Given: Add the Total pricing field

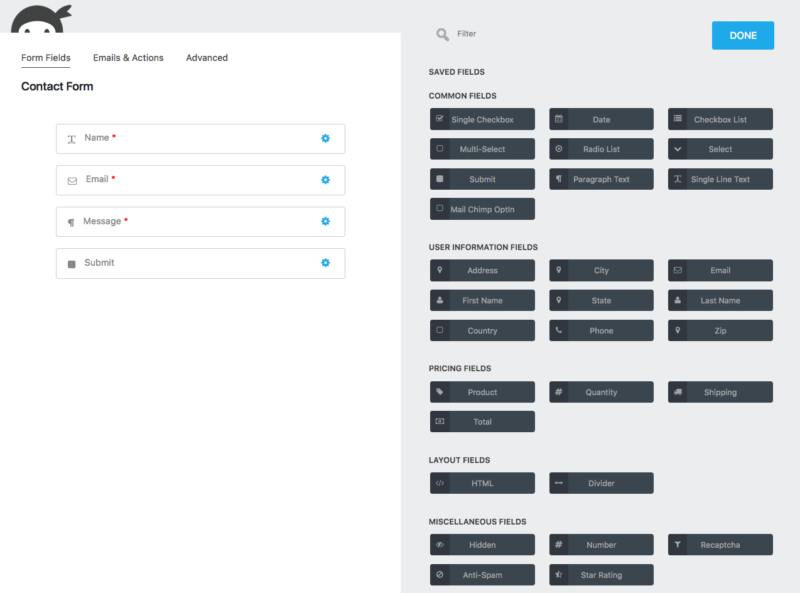Looking at the screenshot, I should point(483,421).
